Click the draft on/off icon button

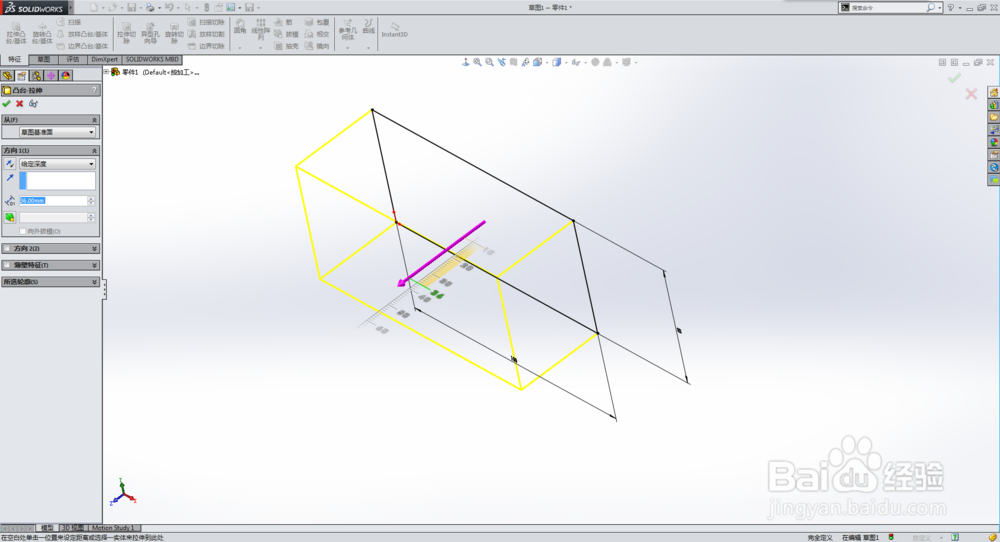click(x=10, y=217)
